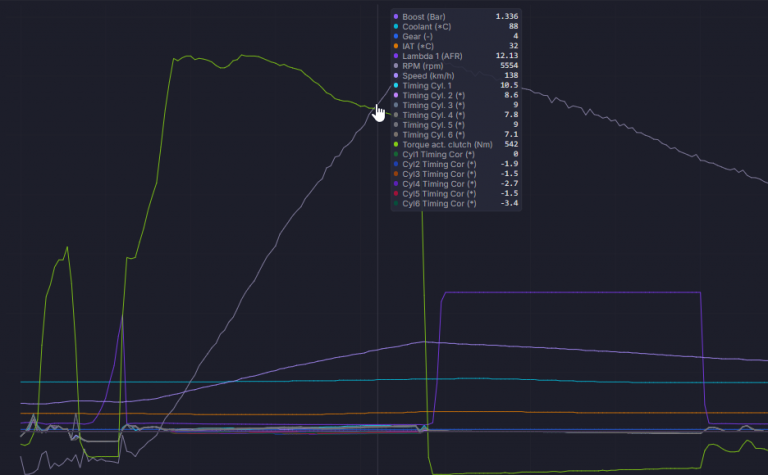This screenshot has width=768, height=475.
Task: Click the coolant value 88
Action: click(513, 26)
